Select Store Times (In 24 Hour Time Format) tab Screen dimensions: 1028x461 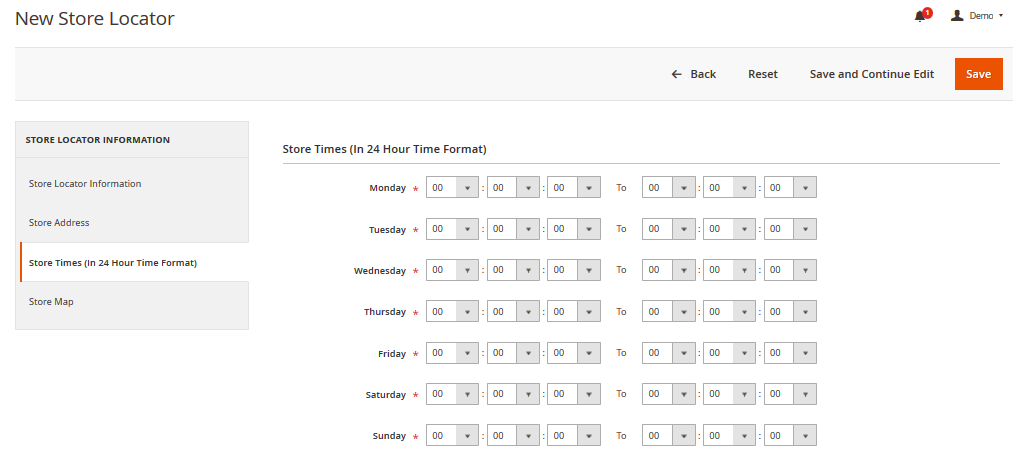point(112,263)
